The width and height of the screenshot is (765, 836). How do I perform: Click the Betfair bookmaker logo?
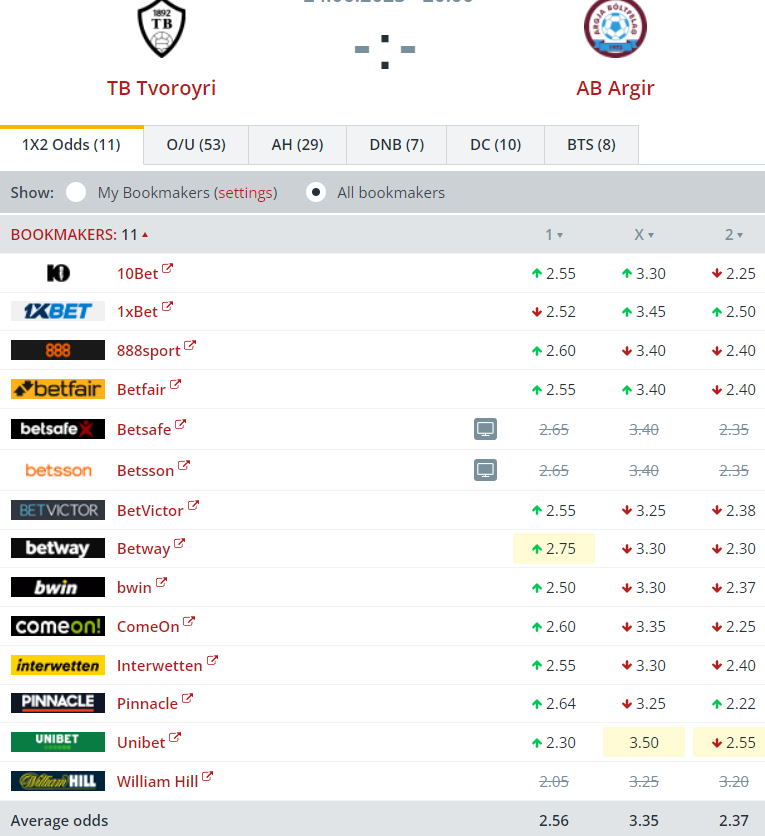point(58,389)
